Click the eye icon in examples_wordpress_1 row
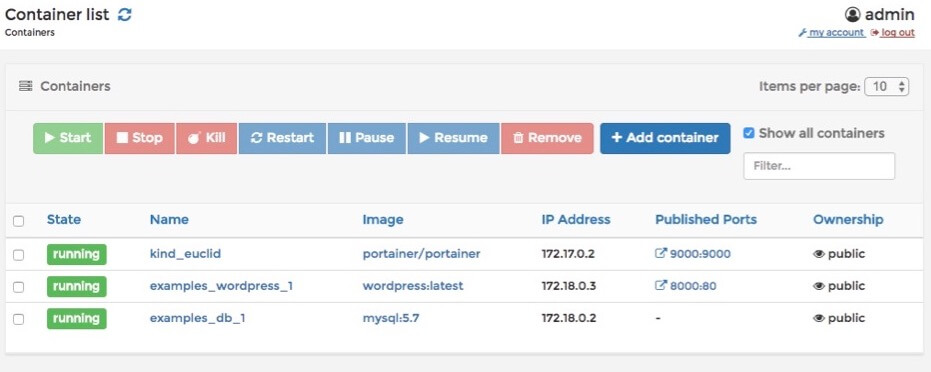Viewport: 931px width, 372px height. (x=819, y=286)
